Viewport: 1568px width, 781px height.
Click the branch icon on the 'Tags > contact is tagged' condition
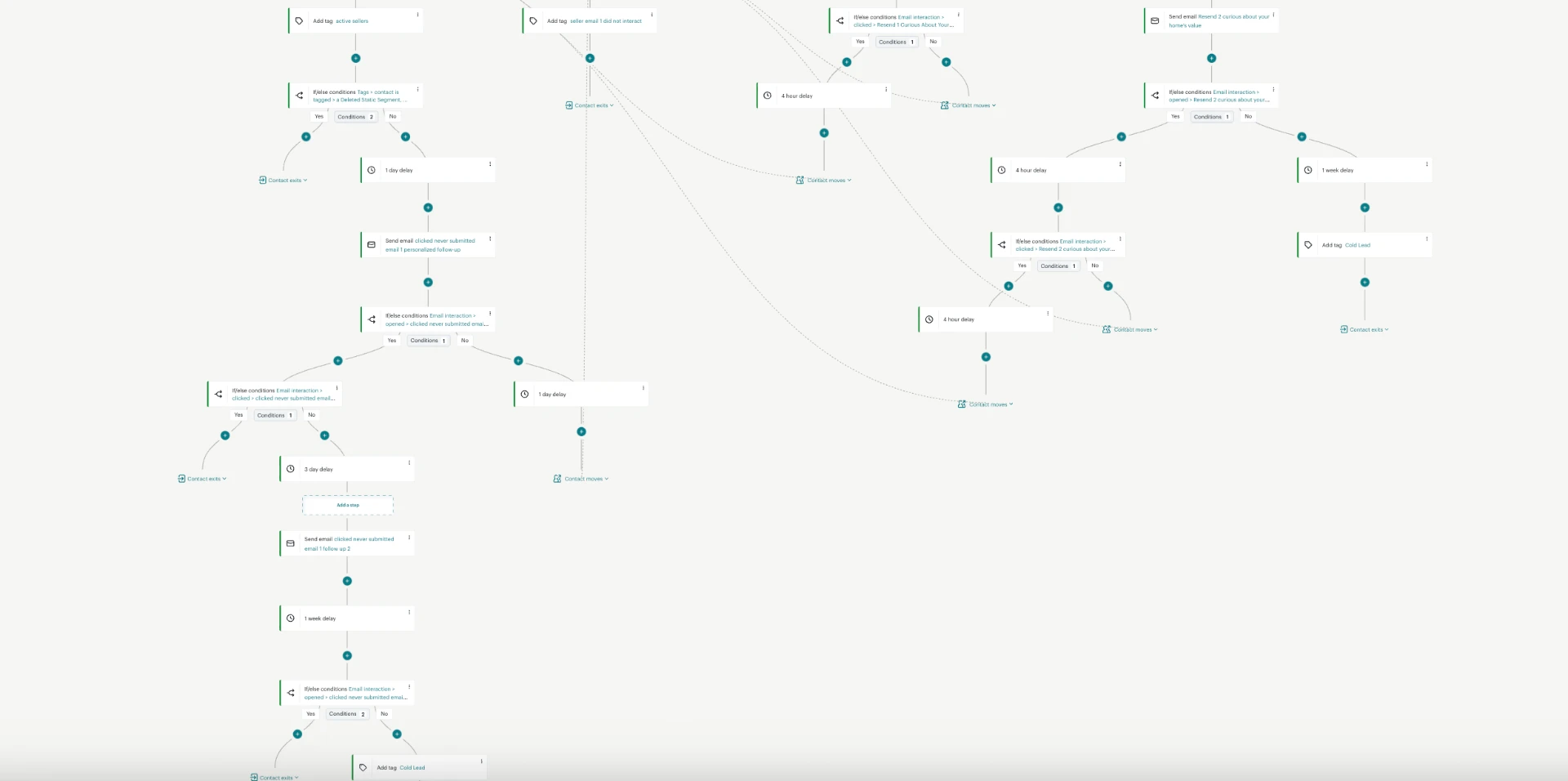tap(299, 96)
